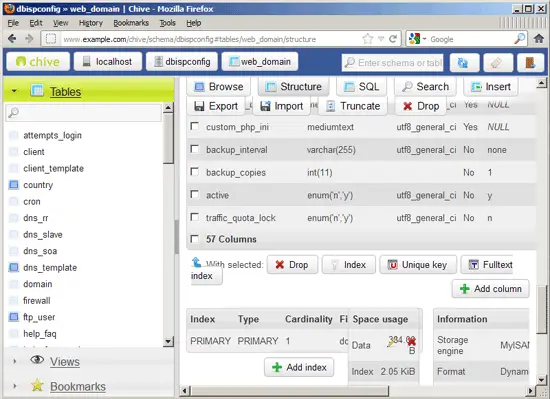Click the browser back arrow

[12, 39]
